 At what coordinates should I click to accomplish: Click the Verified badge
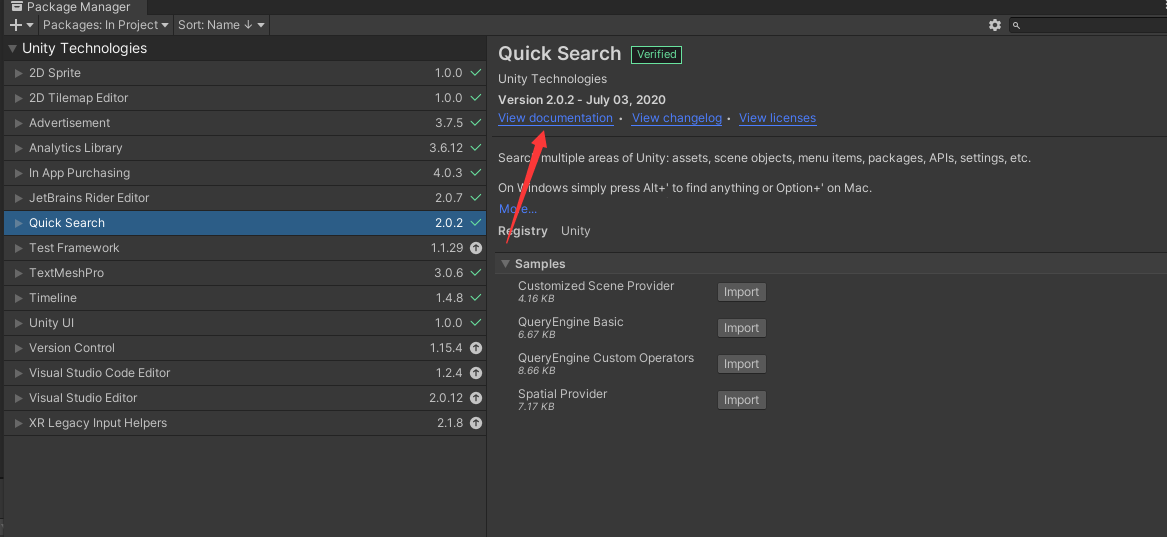(656, 54)
